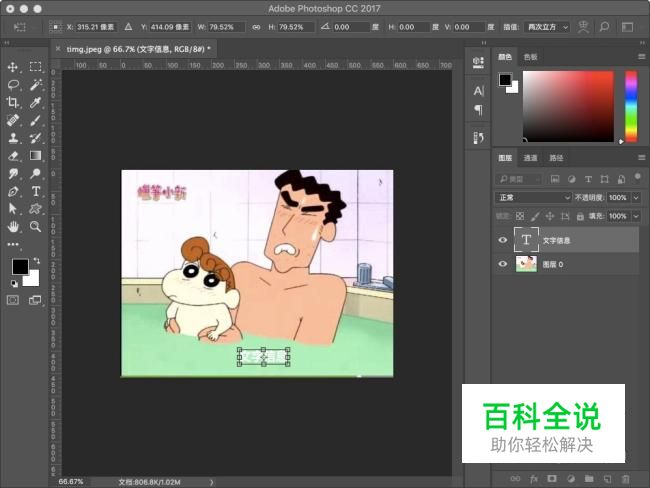The image size is (650, 488).
Task: Select the Eyedropper tool
Action: coord(36,102)
